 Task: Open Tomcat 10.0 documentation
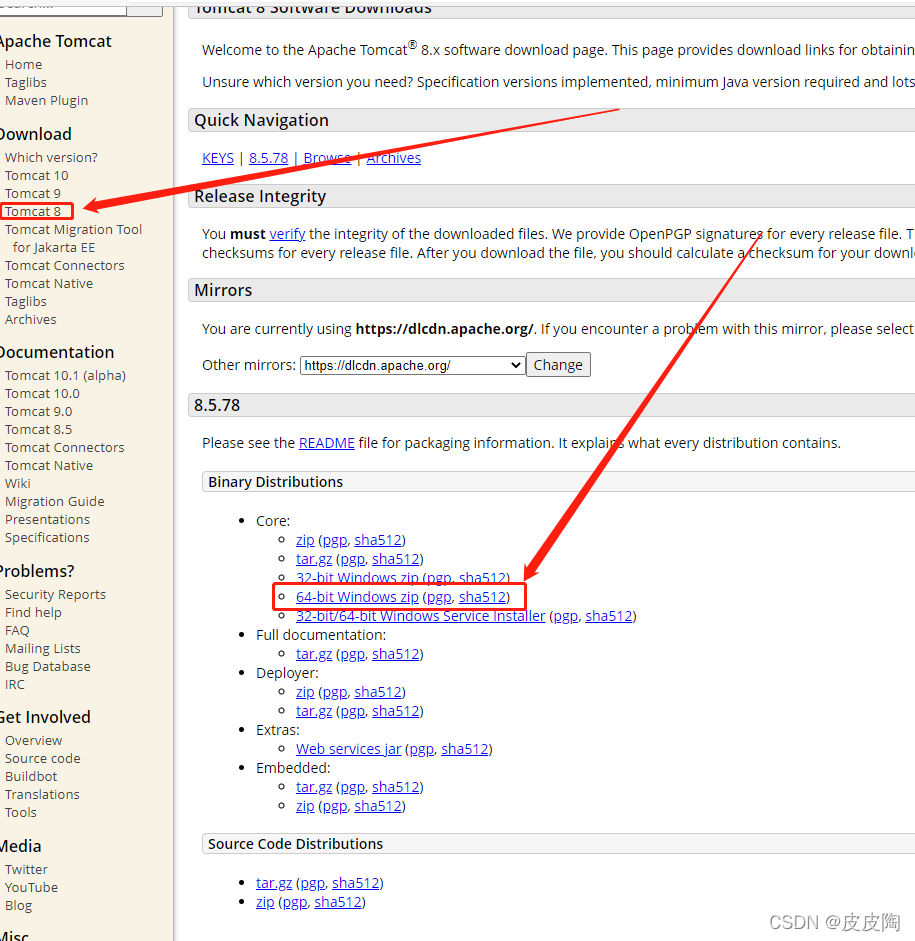click(42, 393)
